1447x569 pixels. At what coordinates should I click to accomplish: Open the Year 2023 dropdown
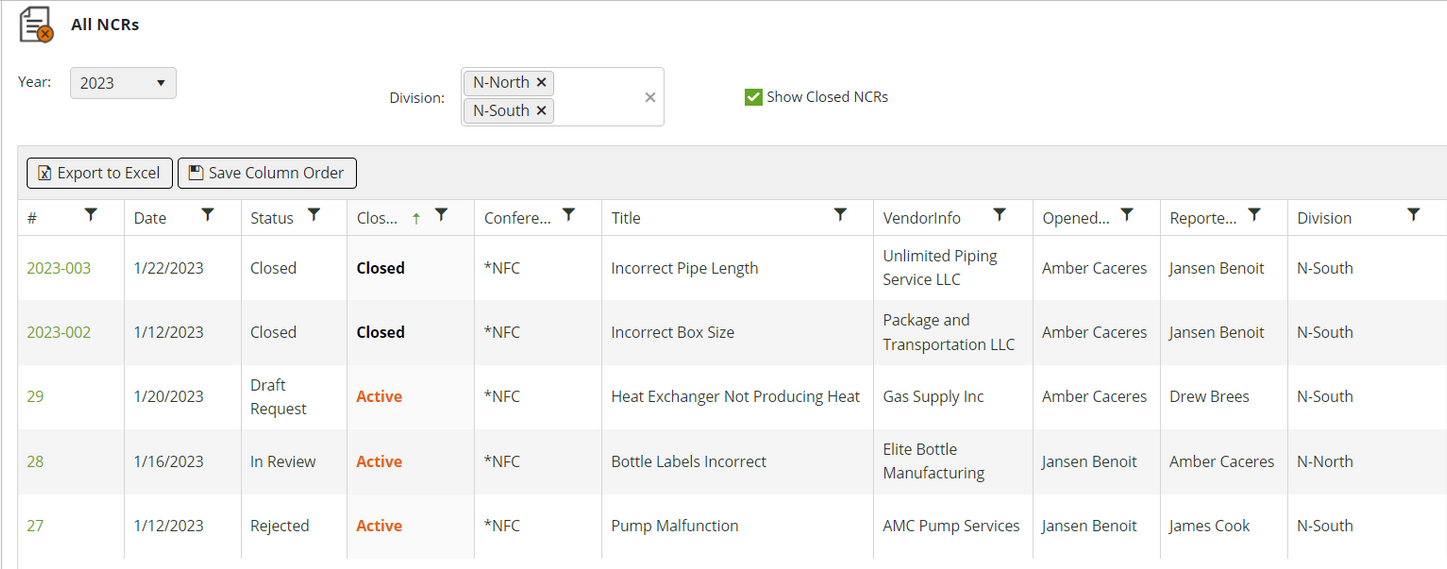click(123, 83)
